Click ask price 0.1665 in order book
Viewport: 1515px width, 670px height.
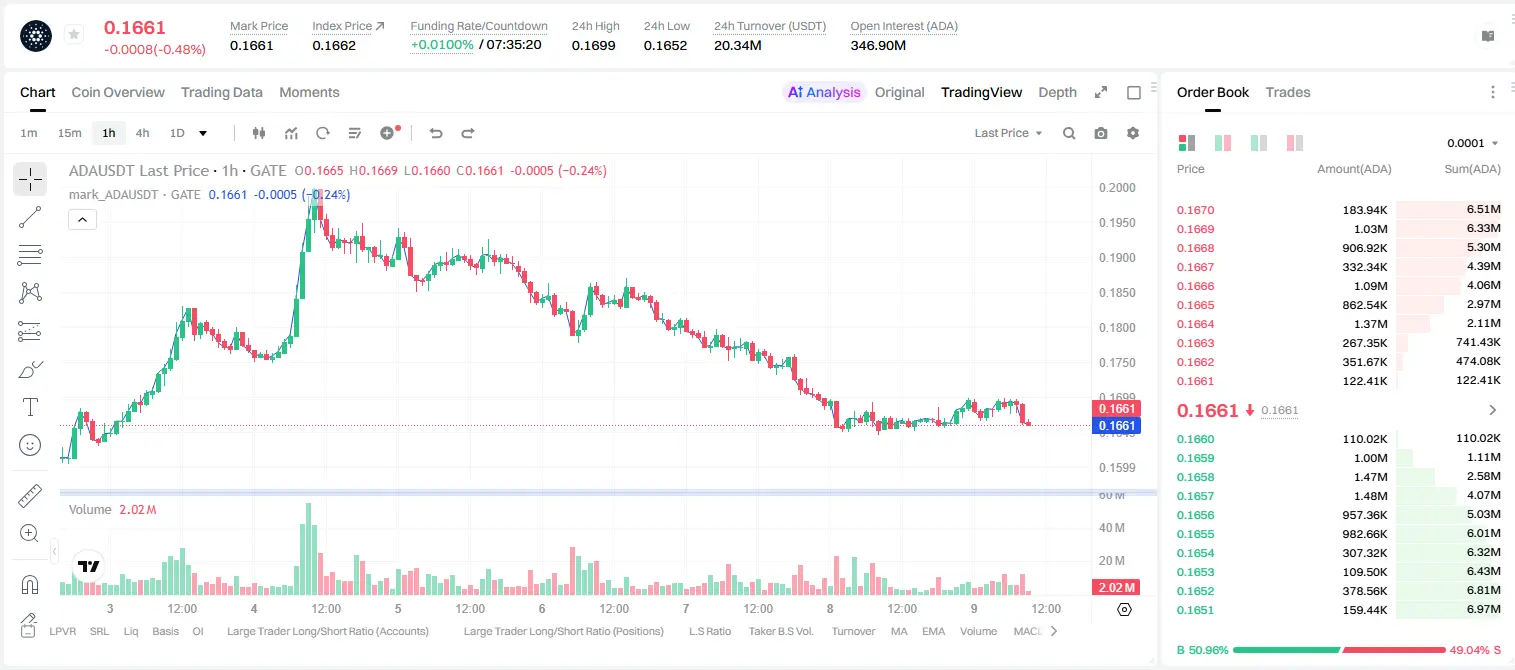tap(1195, 305)
